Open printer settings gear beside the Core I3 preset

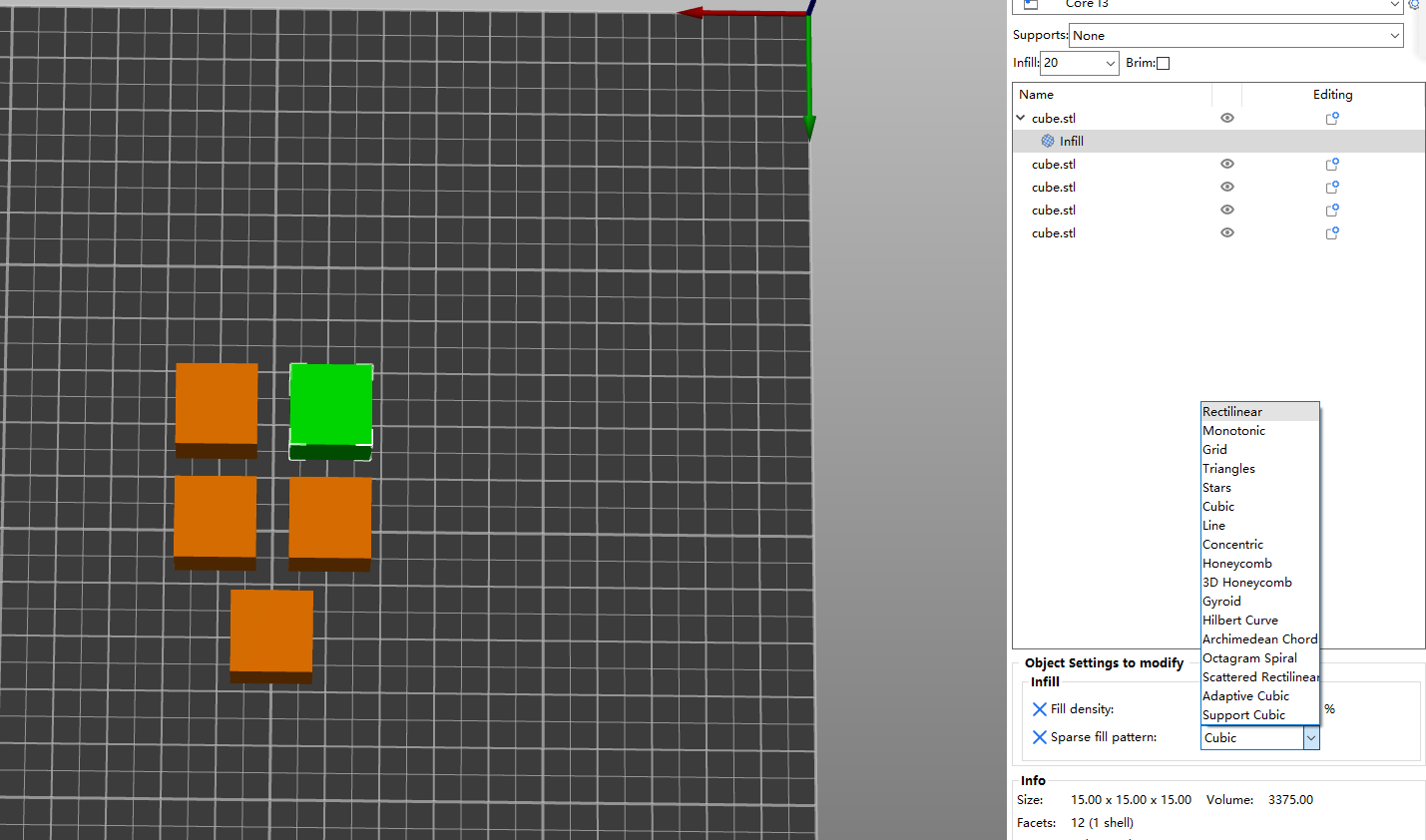pyautogui.click(x=1415, y=5)
